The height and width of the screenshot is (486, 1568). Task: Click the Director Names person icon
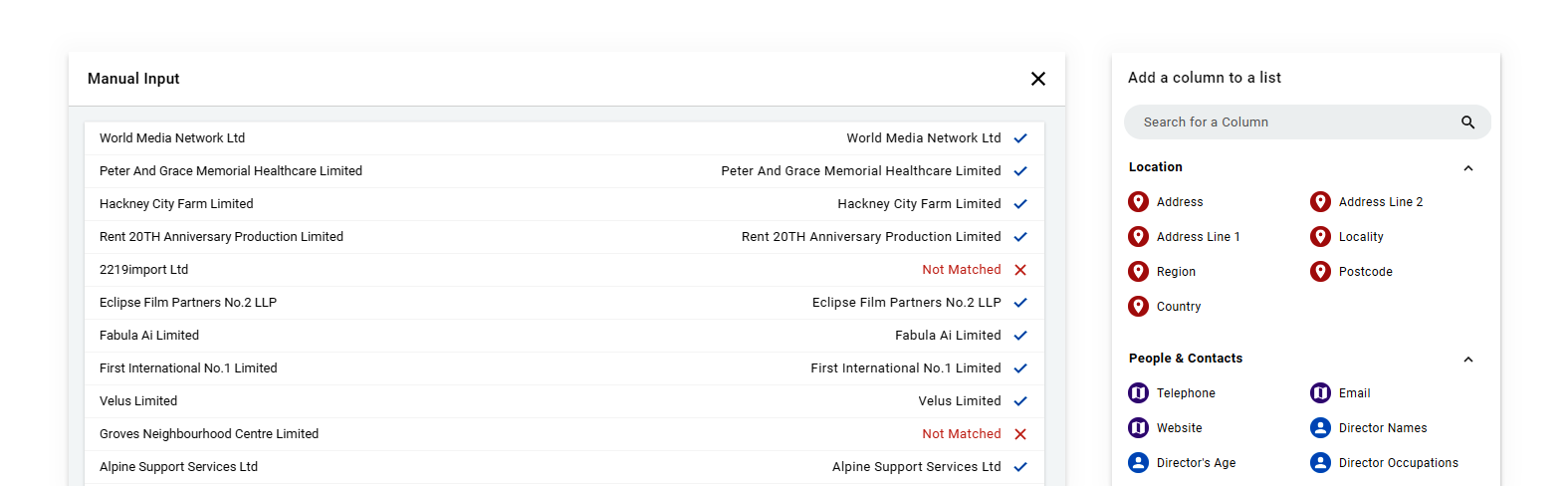coord(1320,428)
